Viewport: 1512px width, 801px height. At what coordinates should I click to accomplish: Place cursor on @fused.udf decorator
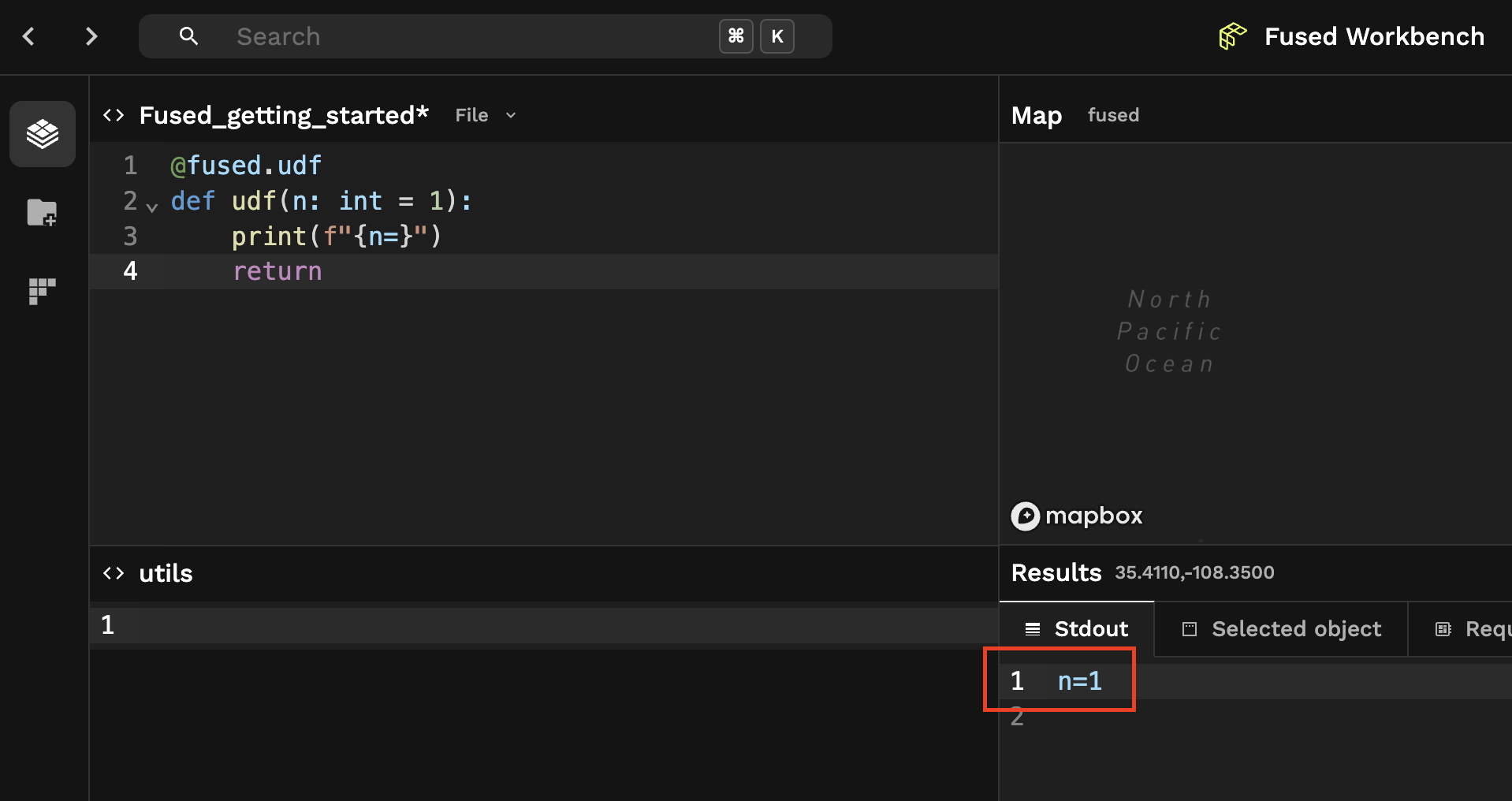246,166
